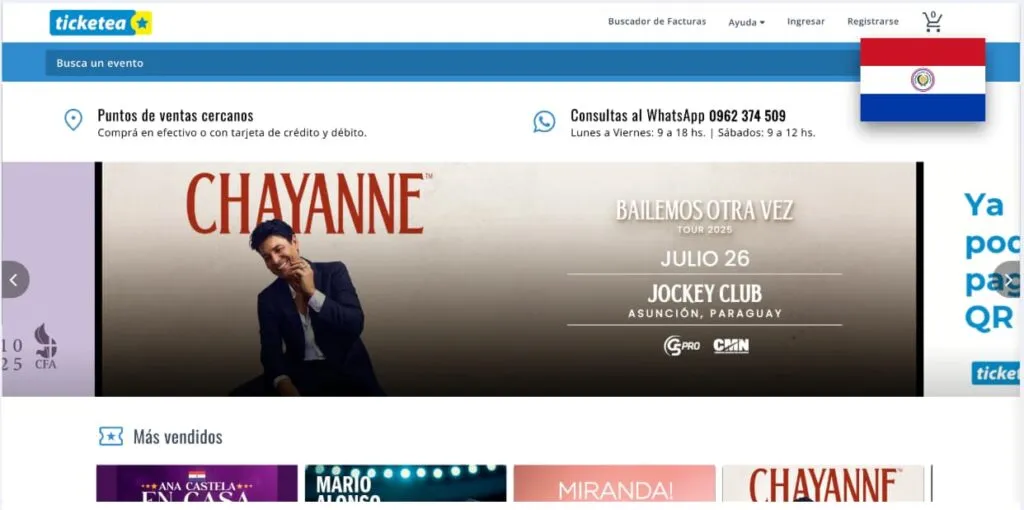This screenshot has height=510, width=1024.
Task: Open the Registrarse link
Action: coord(872,22)
